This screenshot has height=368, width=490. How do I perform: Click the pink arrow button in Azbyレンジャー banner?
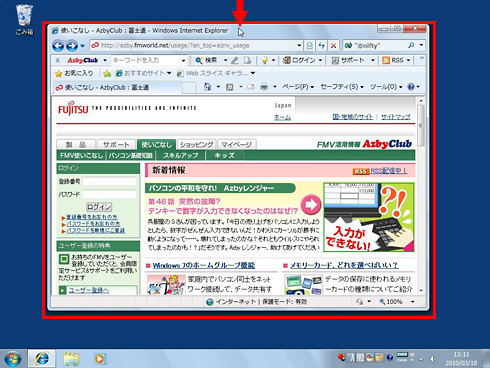pos(311,204)
